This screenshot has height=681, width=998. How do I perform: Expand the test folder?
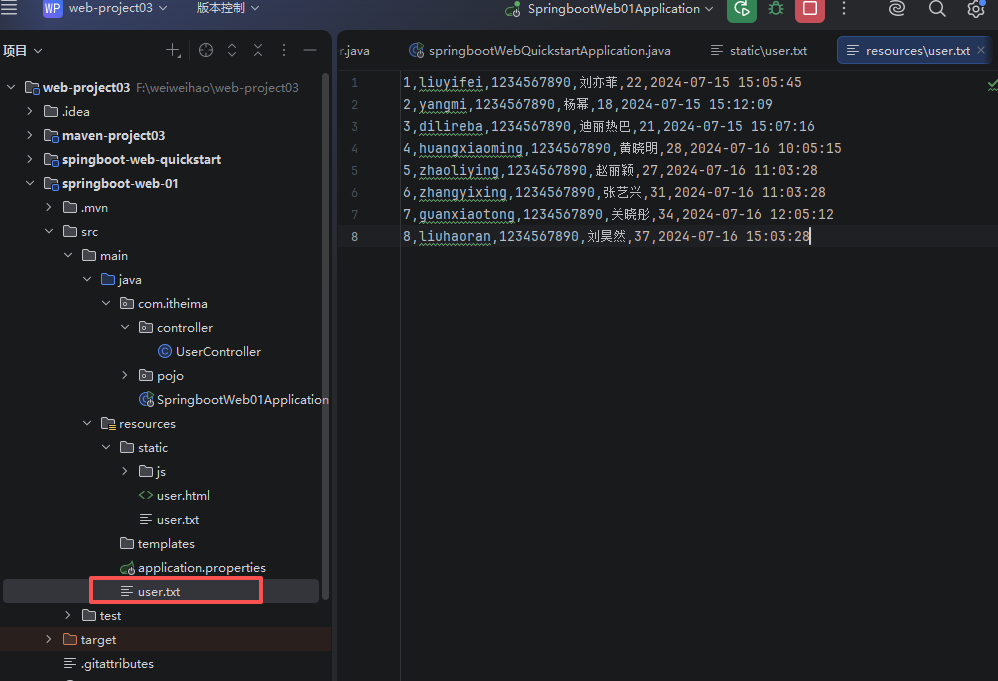pyautogui.click(x=68, y=615)
